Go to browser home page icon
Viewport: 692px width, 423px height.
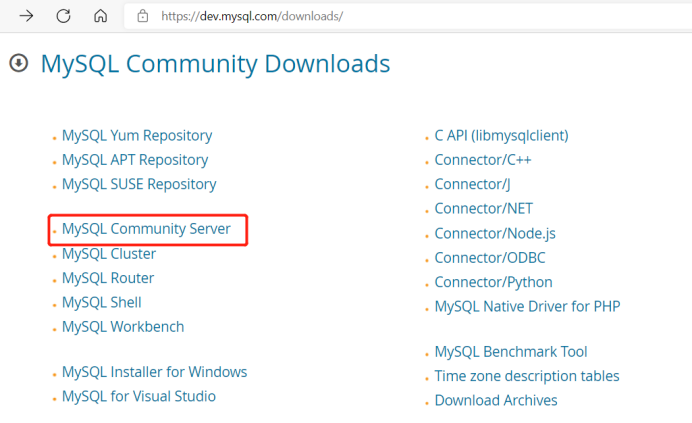(101, 16)
